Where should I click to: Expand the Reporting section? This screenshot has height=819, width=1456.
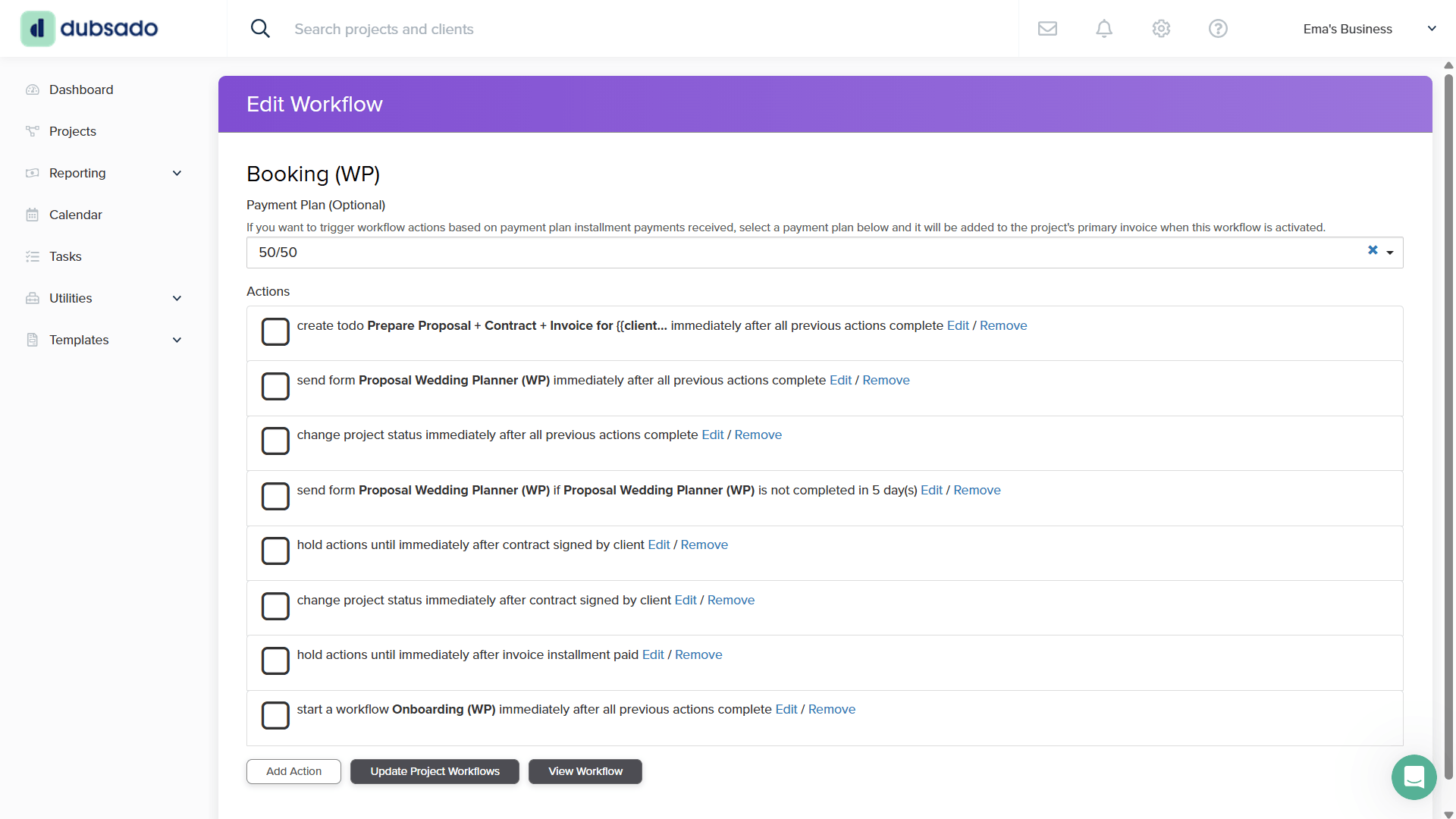coord(177,173)
